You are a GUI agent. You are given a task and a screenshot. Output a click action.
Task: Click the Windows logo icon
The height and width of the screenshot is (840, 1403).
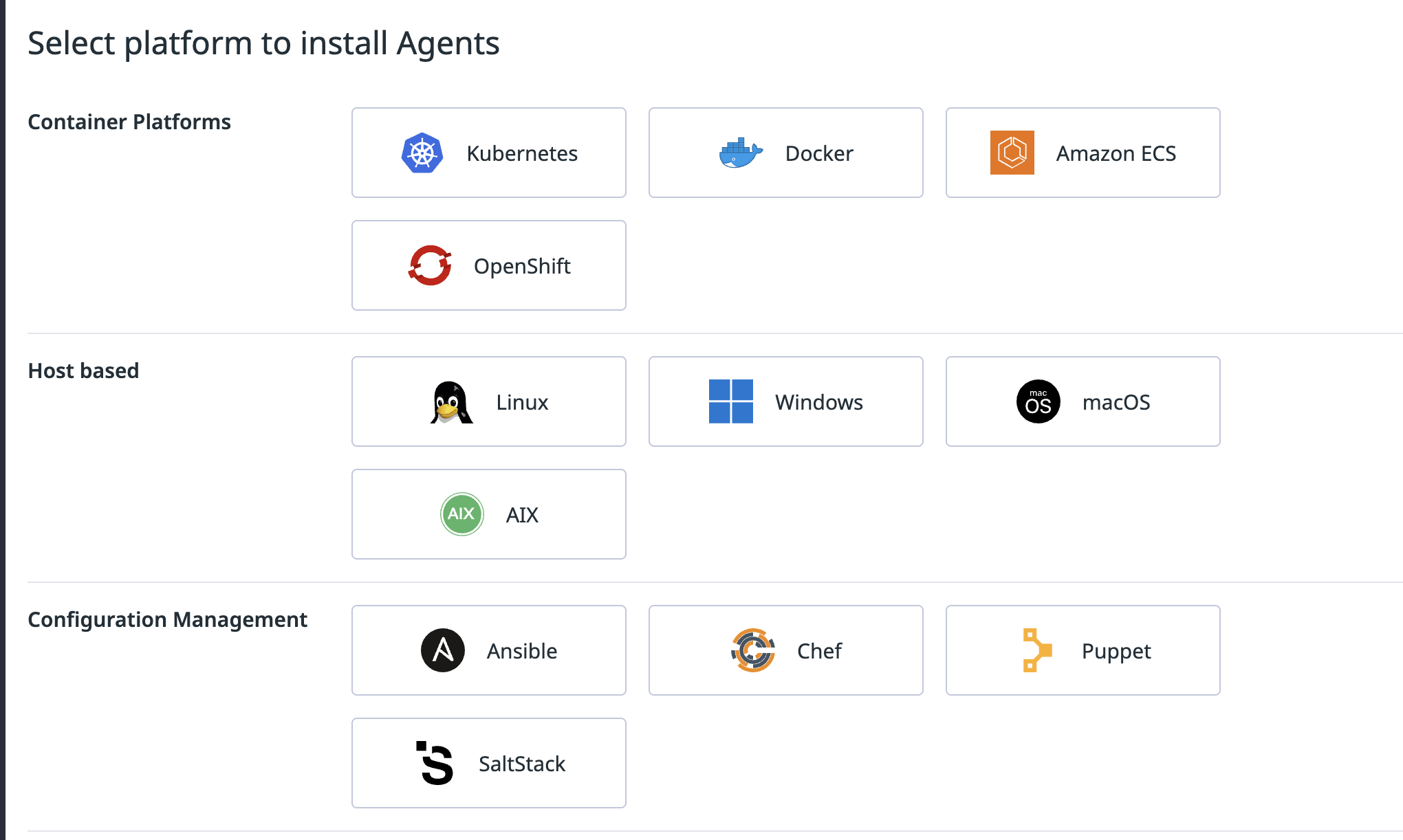tap(731, 402)
